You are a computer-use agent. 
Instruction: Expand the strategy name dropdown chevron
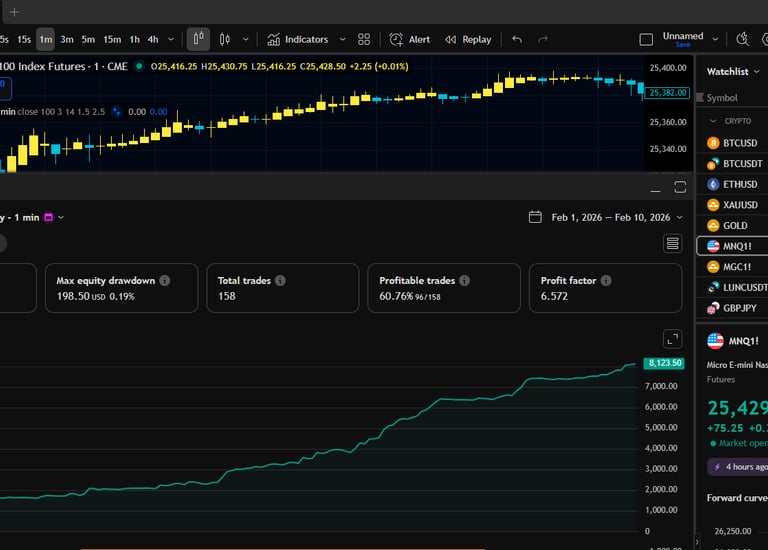click(61, 217)
